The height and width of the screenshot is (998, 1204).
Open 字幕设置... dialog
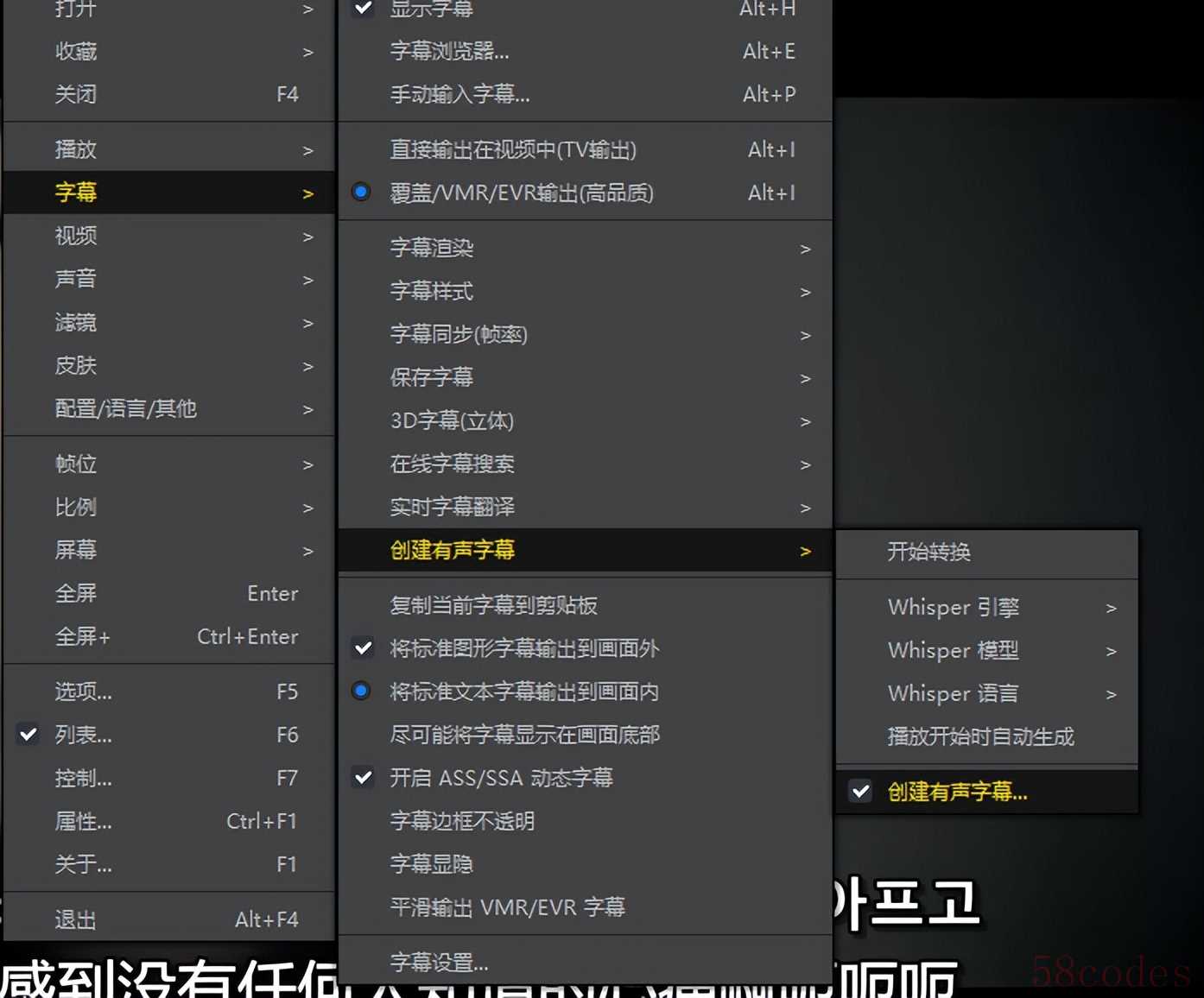(x=440, y=963)
